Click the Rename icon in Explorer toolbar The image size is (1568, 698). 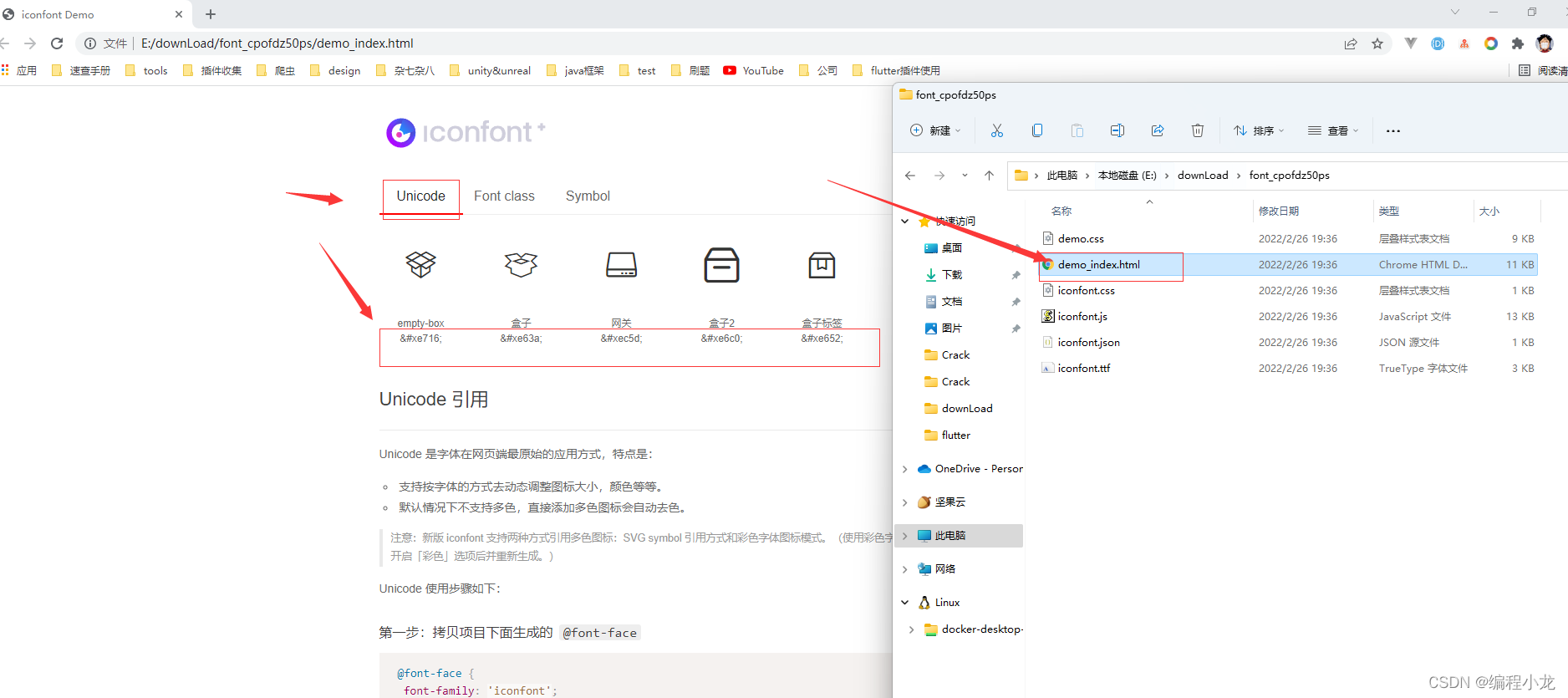(x=1117, y=130)
